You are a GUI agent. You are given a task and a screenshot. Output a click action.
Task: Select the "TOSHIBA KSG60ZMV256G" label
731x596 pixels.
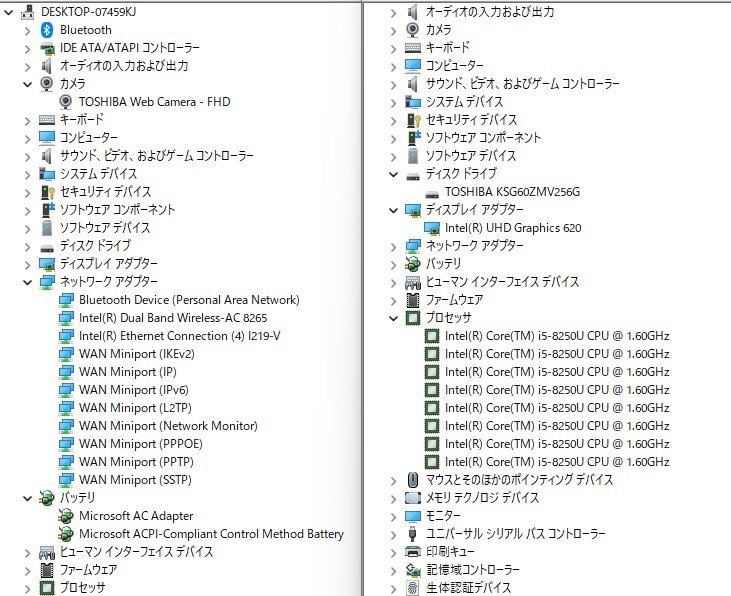(x=512, y=192)
